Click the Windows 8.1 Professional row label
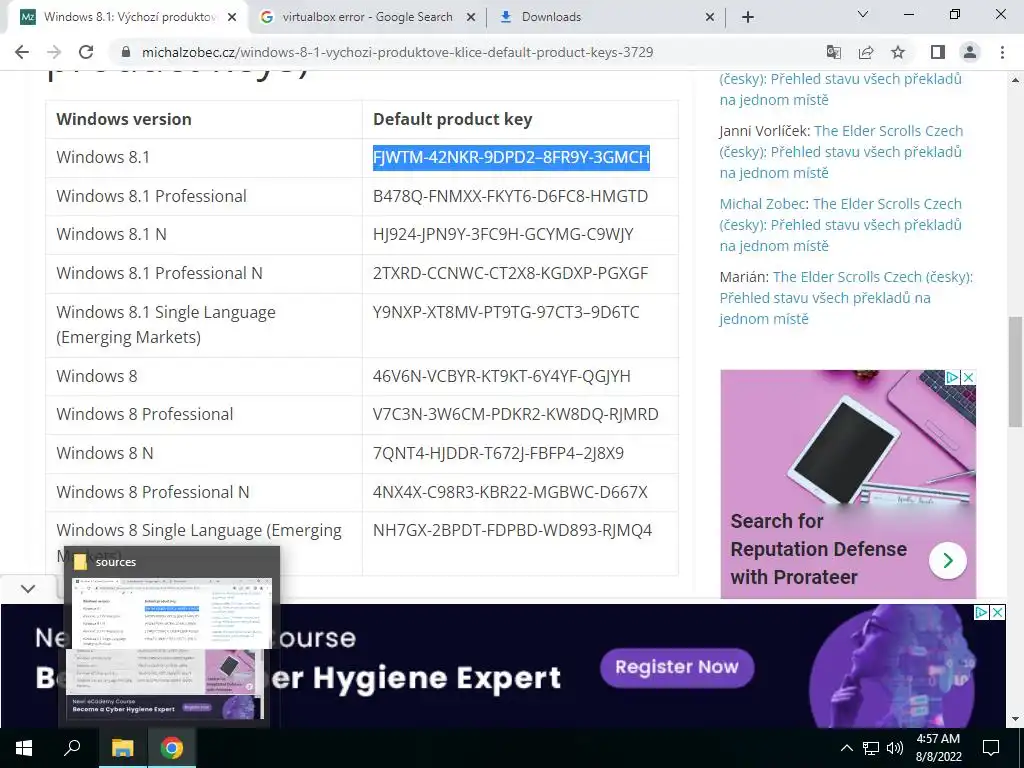This screenshot has height=768, width=1024. tap(152, 196)
